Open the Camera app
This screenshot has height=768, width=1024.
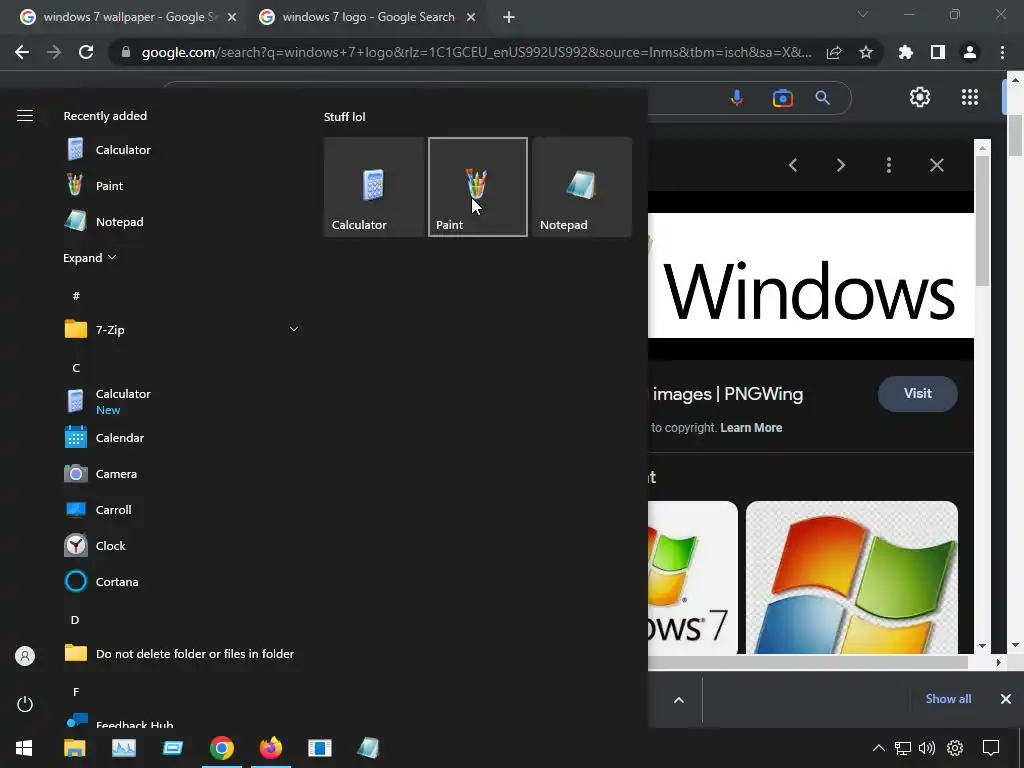point(182,473)
